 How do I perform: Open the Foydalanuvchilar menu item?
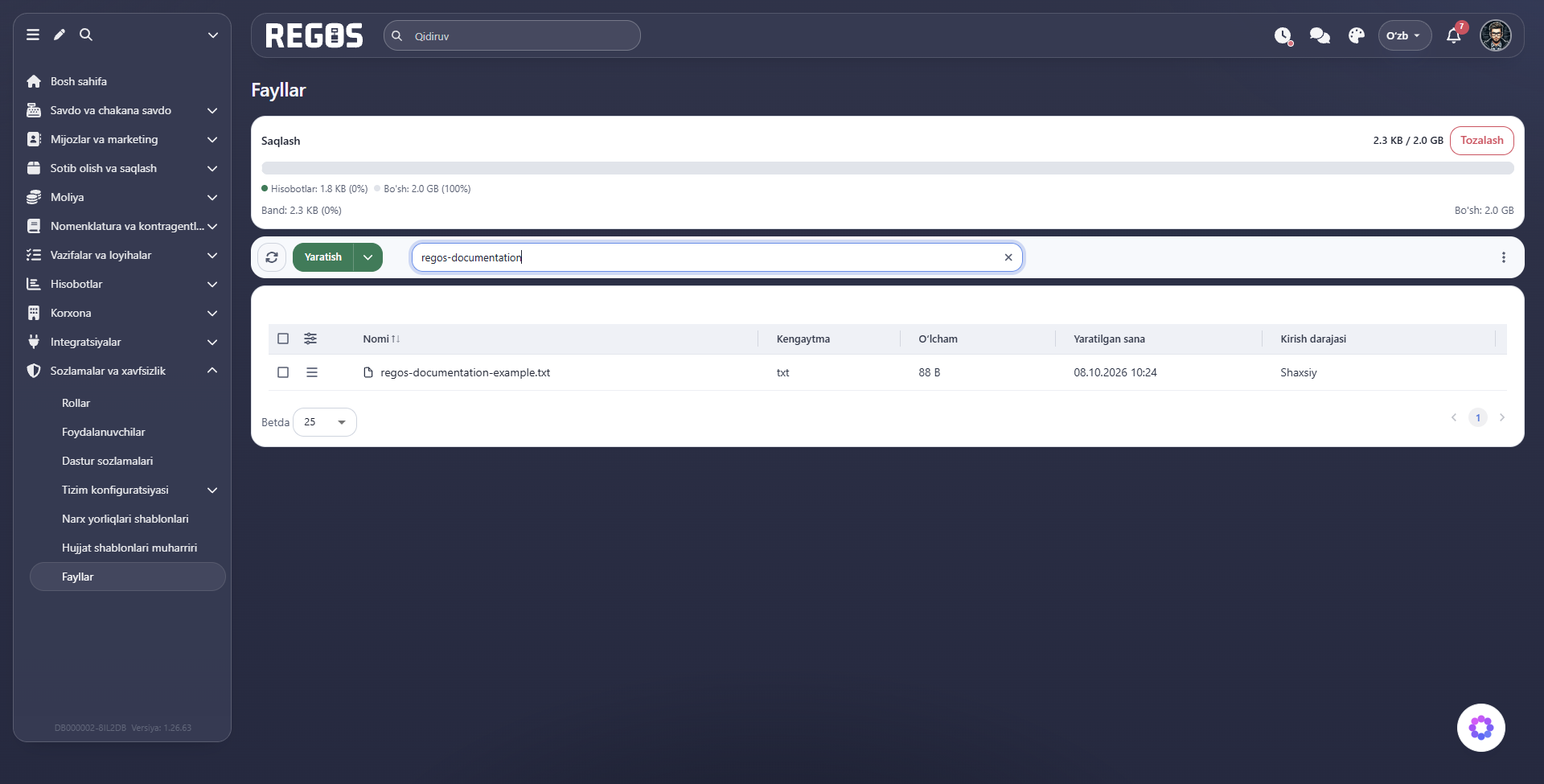104,432
